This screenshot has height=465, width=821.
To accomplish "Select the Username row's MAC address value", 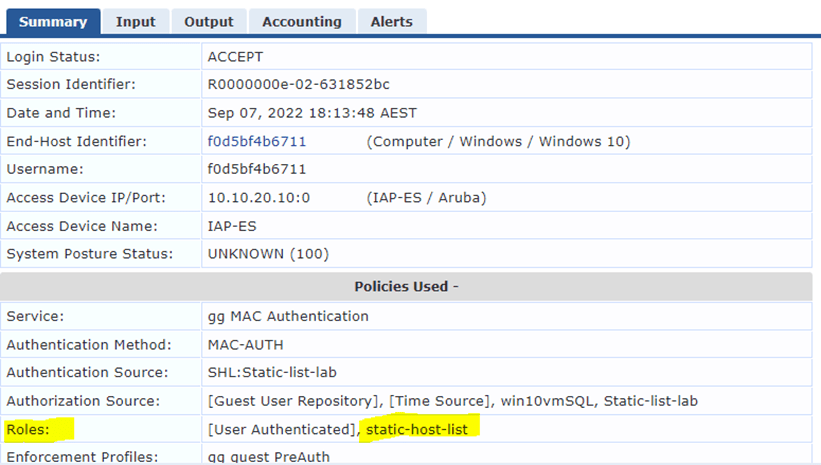I will point(257,169).
